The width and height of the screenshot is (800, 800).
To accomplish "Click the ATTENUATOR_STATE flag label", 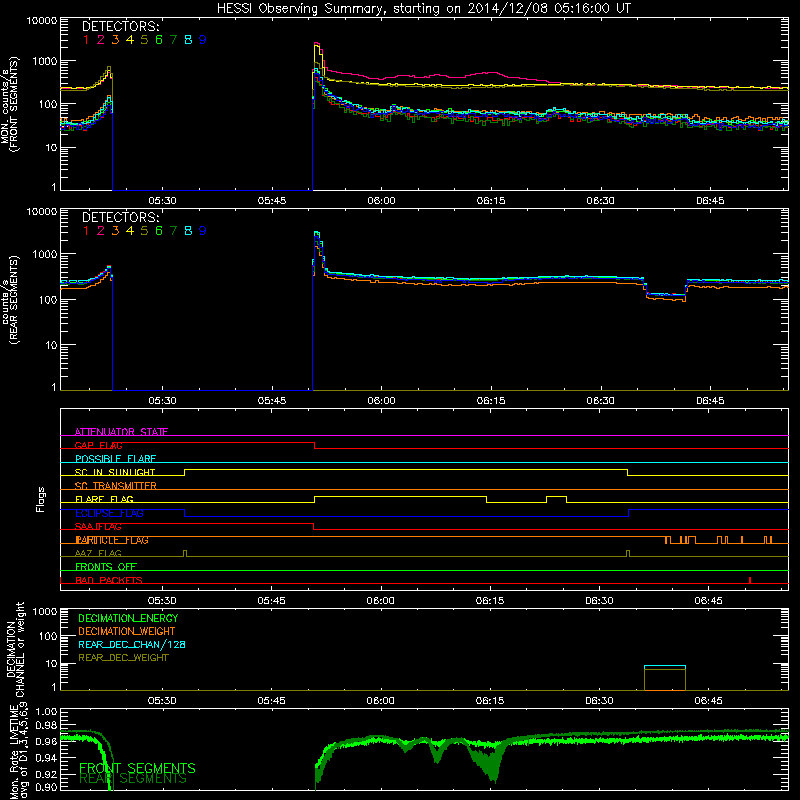I will (x=121, y=432).
